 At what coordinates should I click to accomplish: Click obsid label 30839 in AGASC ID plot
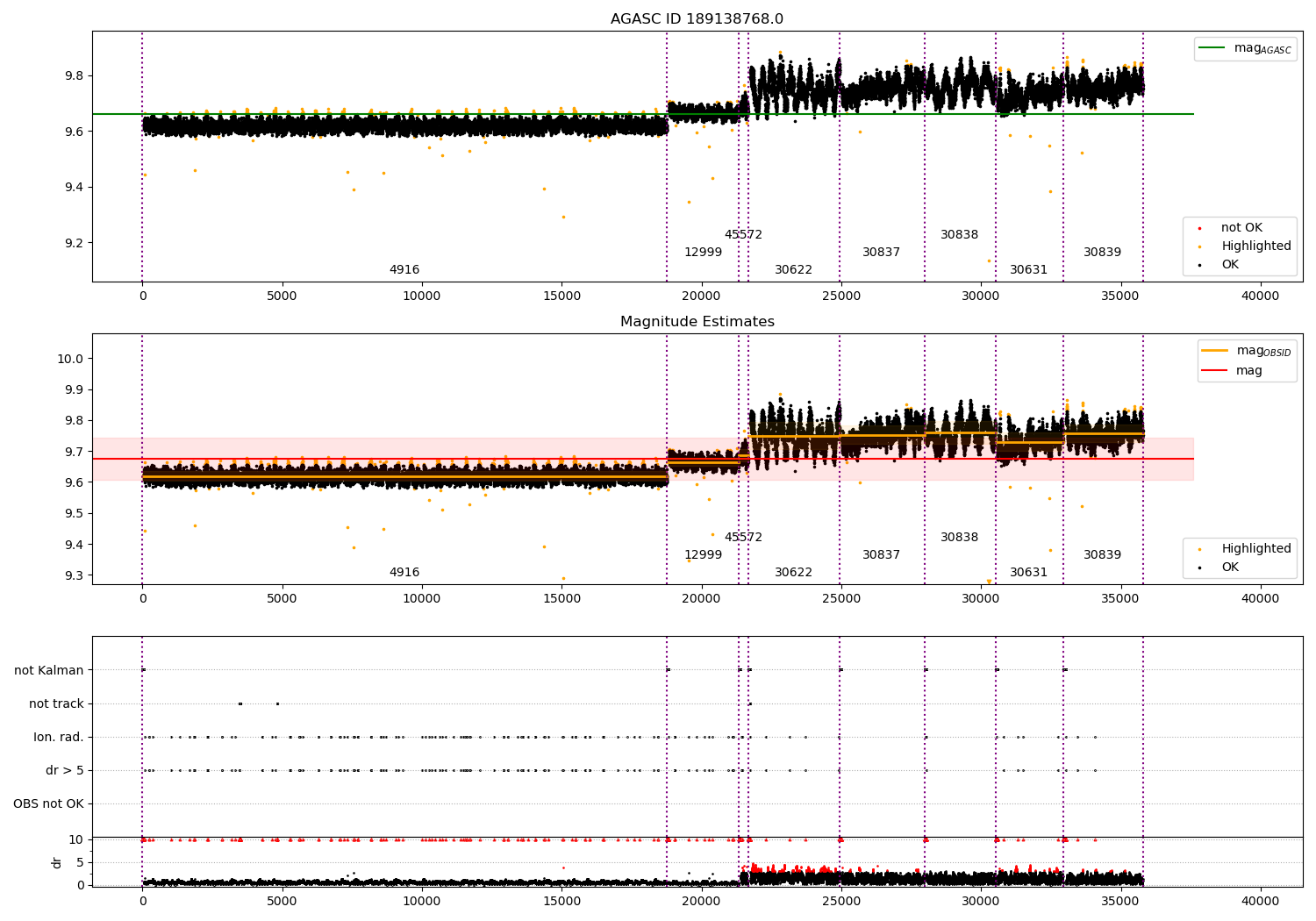point(1103,253)
